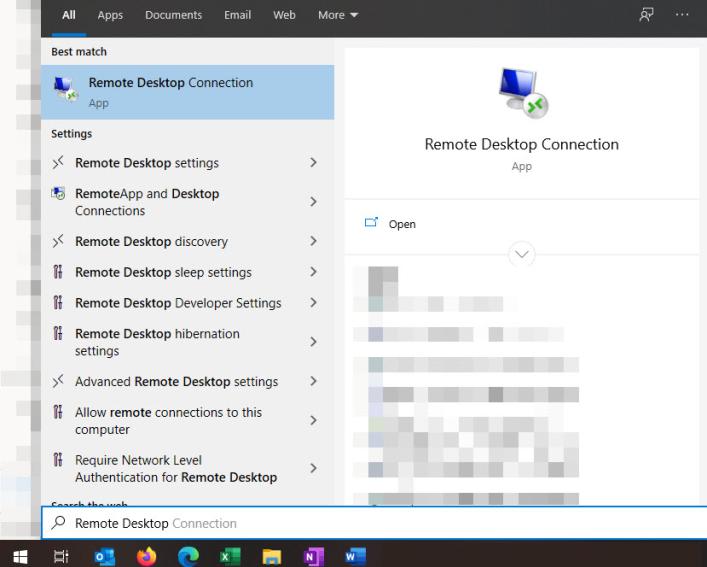Viewport: 707px width, 567px height.
Task: Click the Remote Desktop Connection icon in best match
Action: (x=65, y=89)
